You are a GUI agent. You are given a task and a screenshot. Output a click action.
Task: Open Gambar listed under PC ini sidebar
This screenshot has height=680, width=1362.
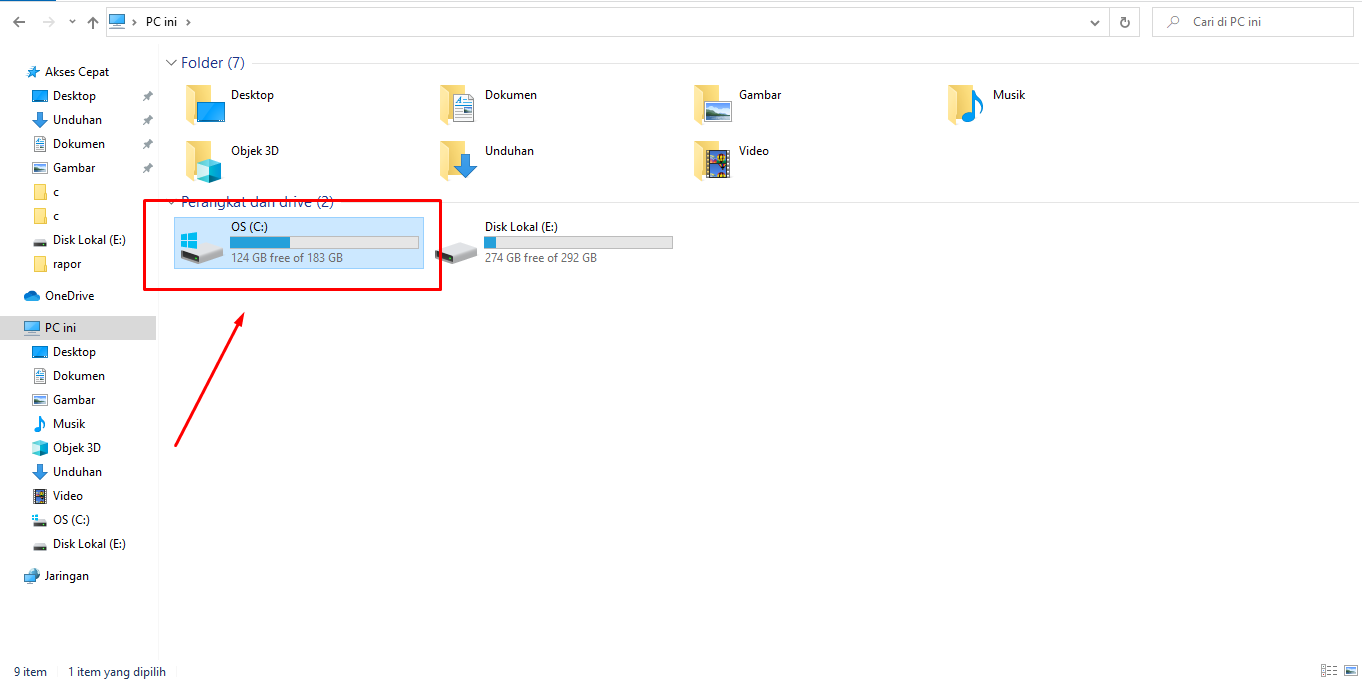(74, 400)
